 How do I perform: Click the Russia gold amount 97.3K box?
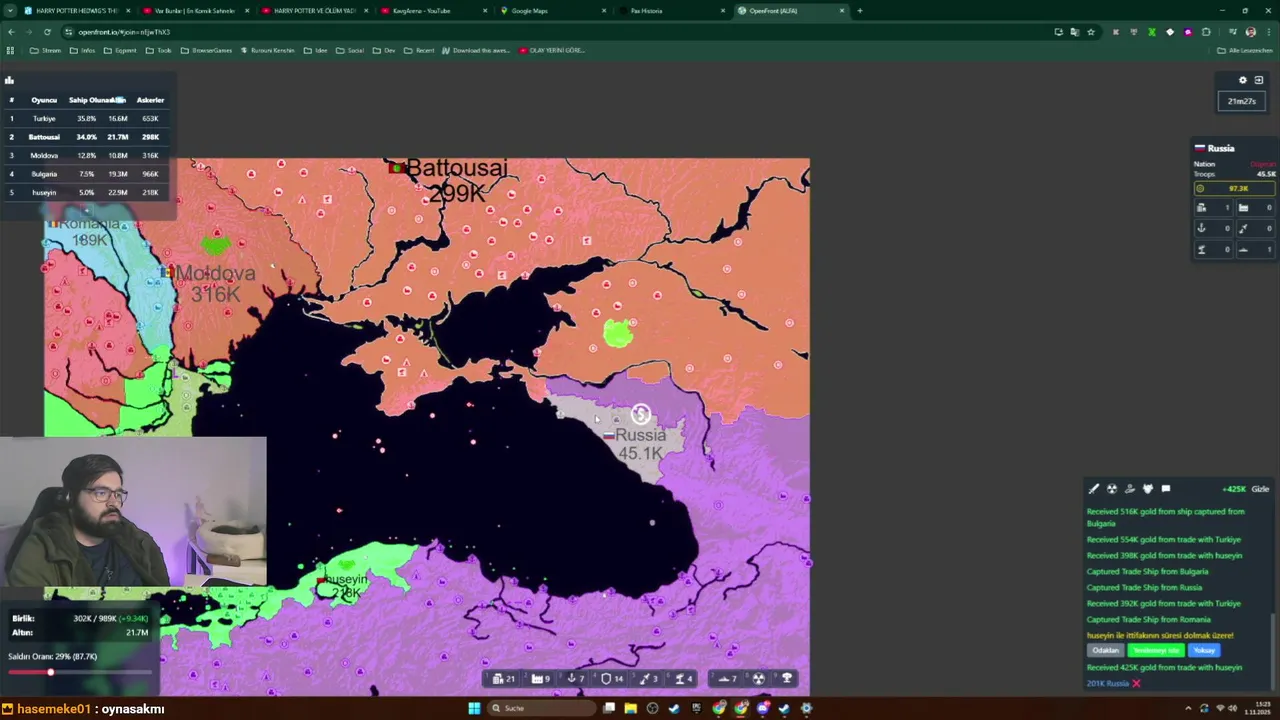point(1236,188)
